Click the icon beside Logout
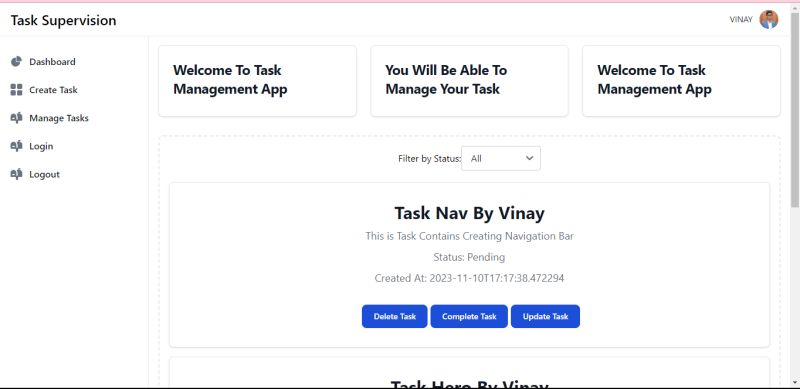This screenshot has width=800, height=389. 16,174
